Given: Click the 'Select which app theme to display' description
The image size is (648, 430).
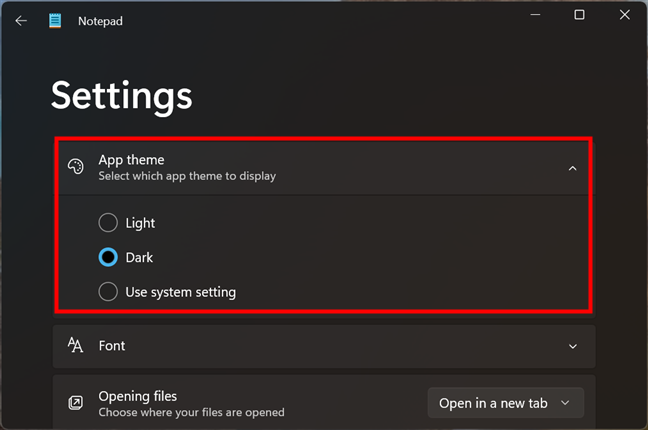Looking at the screenshot, I should point(187,176).
